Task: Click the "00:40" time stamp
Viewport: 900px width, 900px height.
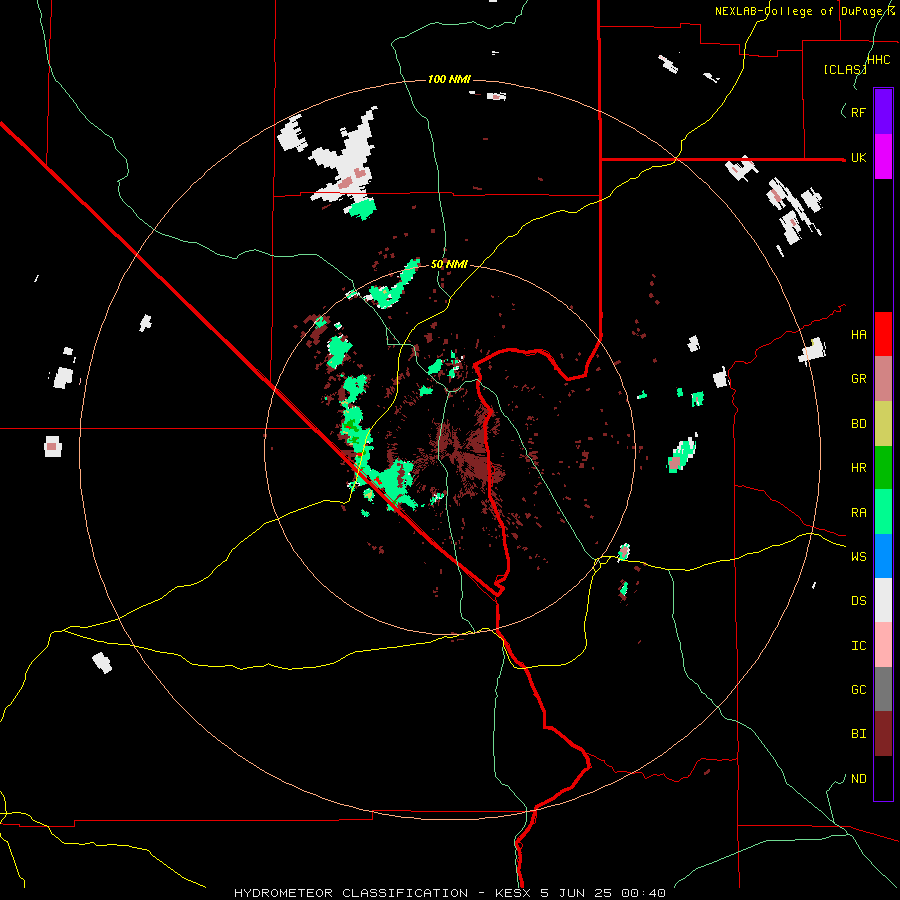Action: [x=642, y=893]
